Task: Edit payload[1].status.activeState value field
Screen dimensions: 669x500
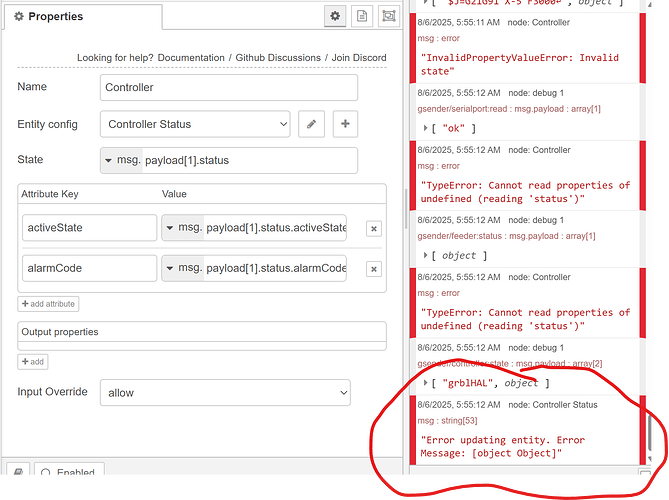Action: 275,227
